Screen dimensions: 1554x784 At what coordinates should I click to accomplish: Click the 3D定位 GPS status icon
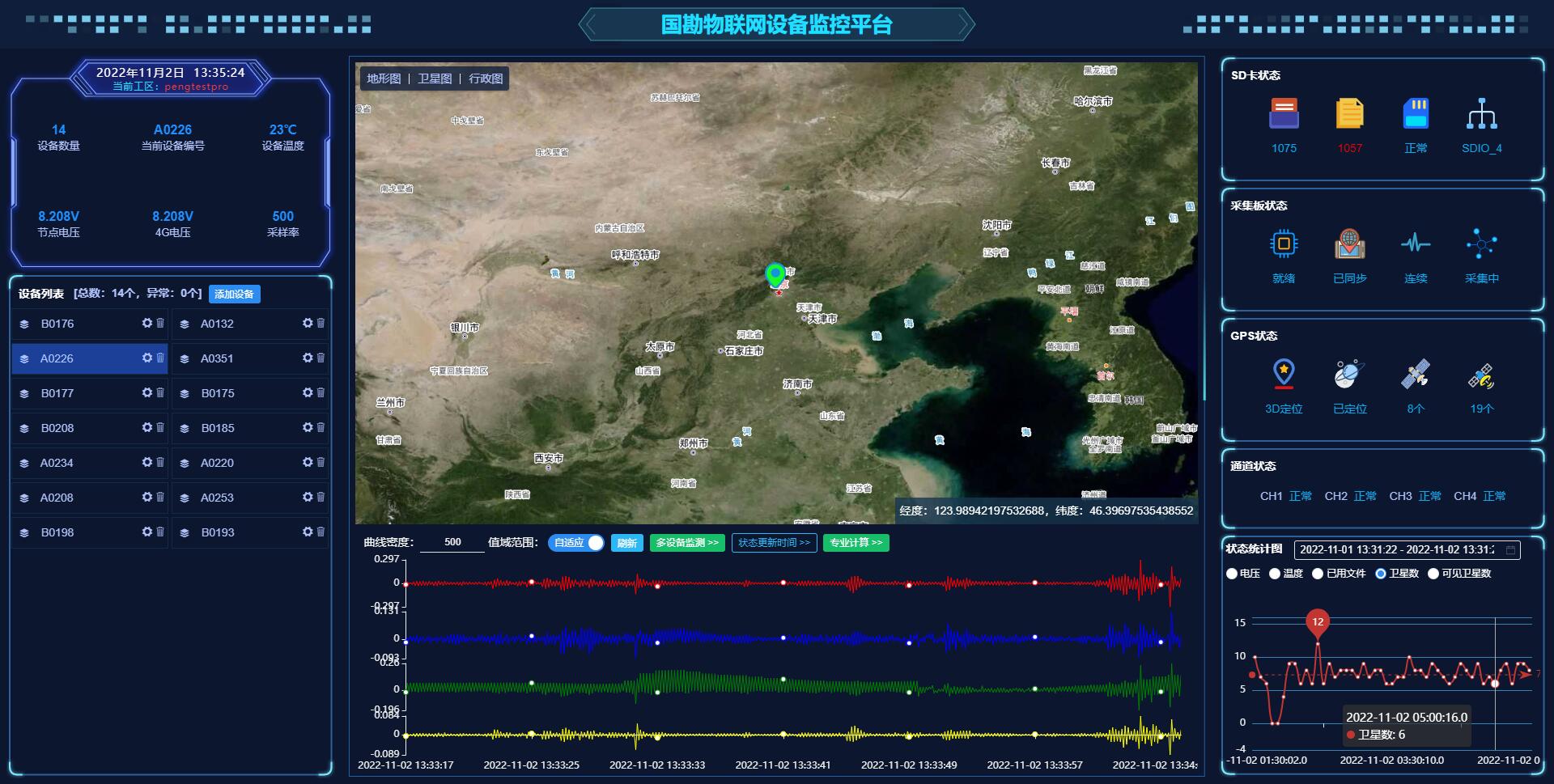point(1284,375)
